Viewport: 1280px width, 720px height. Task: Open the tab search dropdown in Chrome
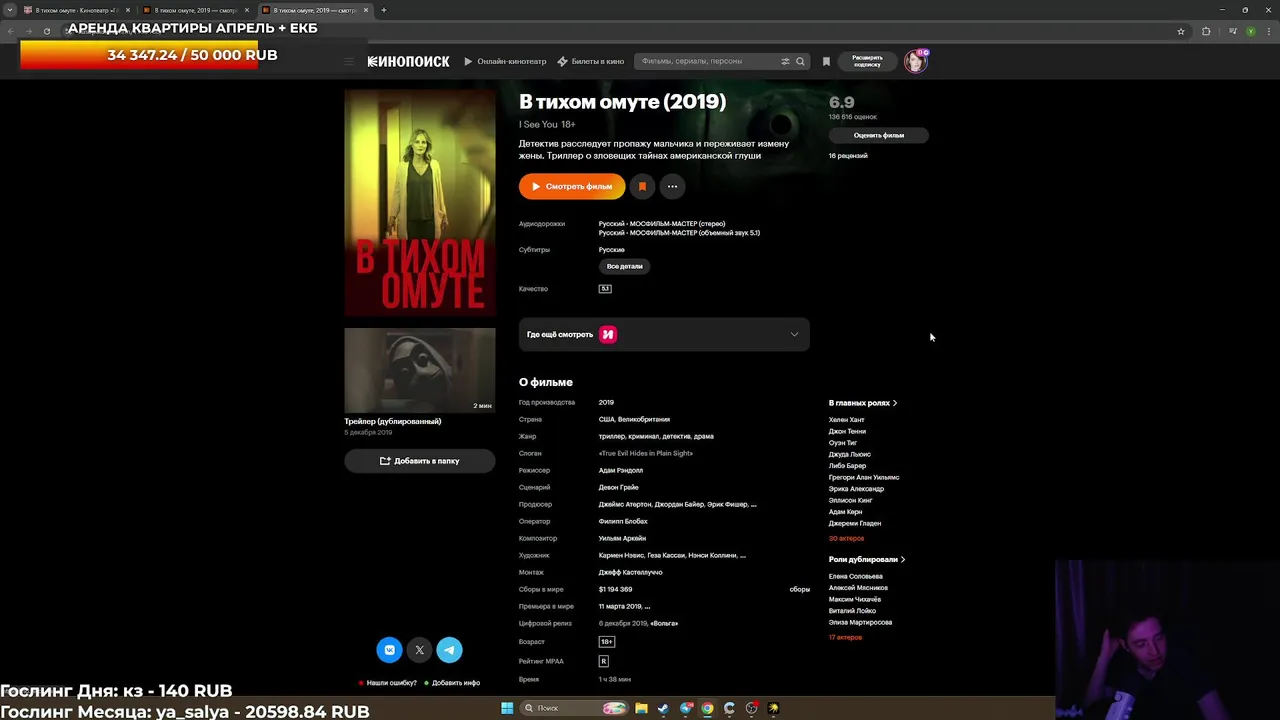(x=10, y=10)
